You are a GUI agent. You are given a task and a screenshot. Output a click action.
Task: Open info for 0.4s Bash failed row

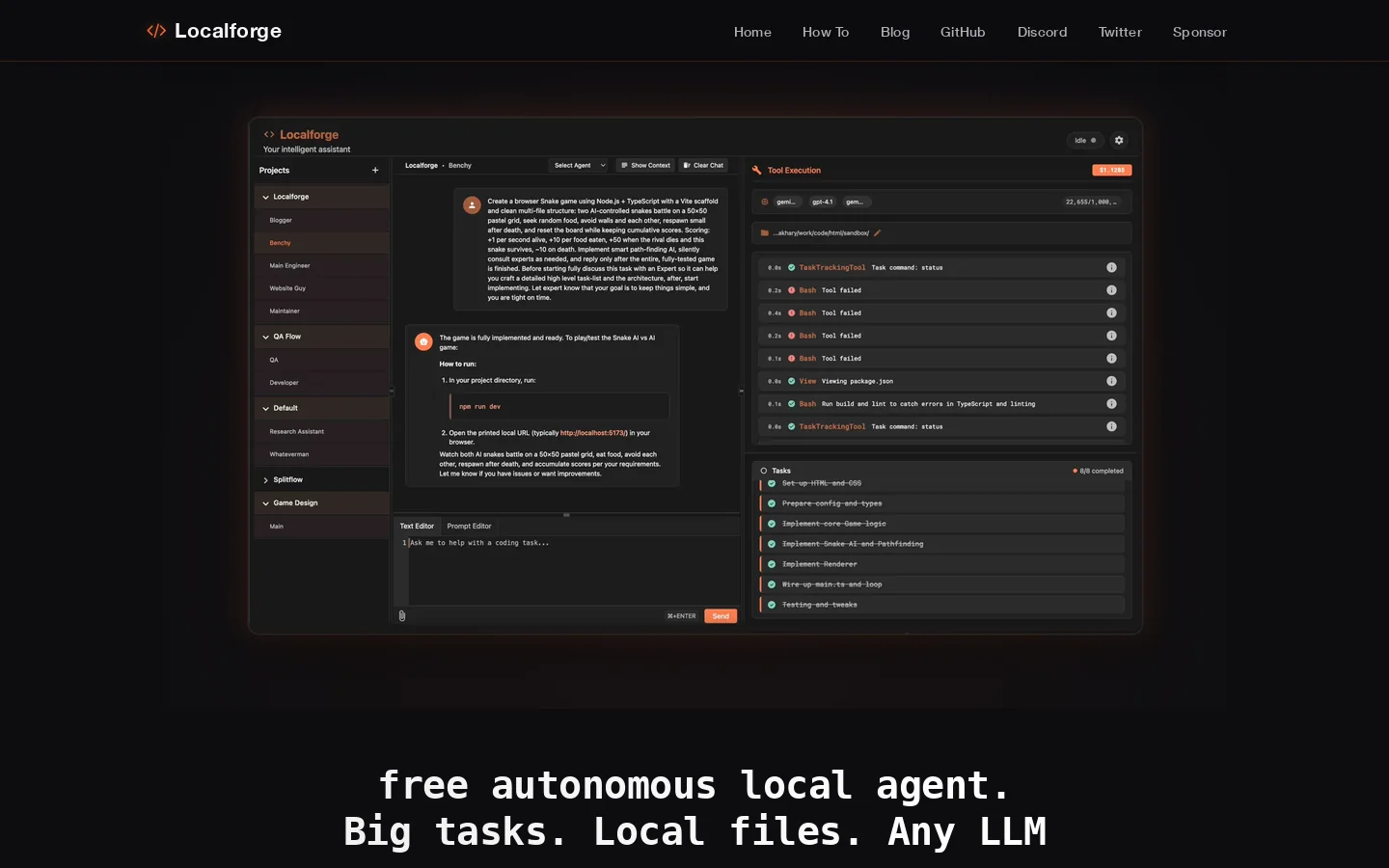(1111, 312)
